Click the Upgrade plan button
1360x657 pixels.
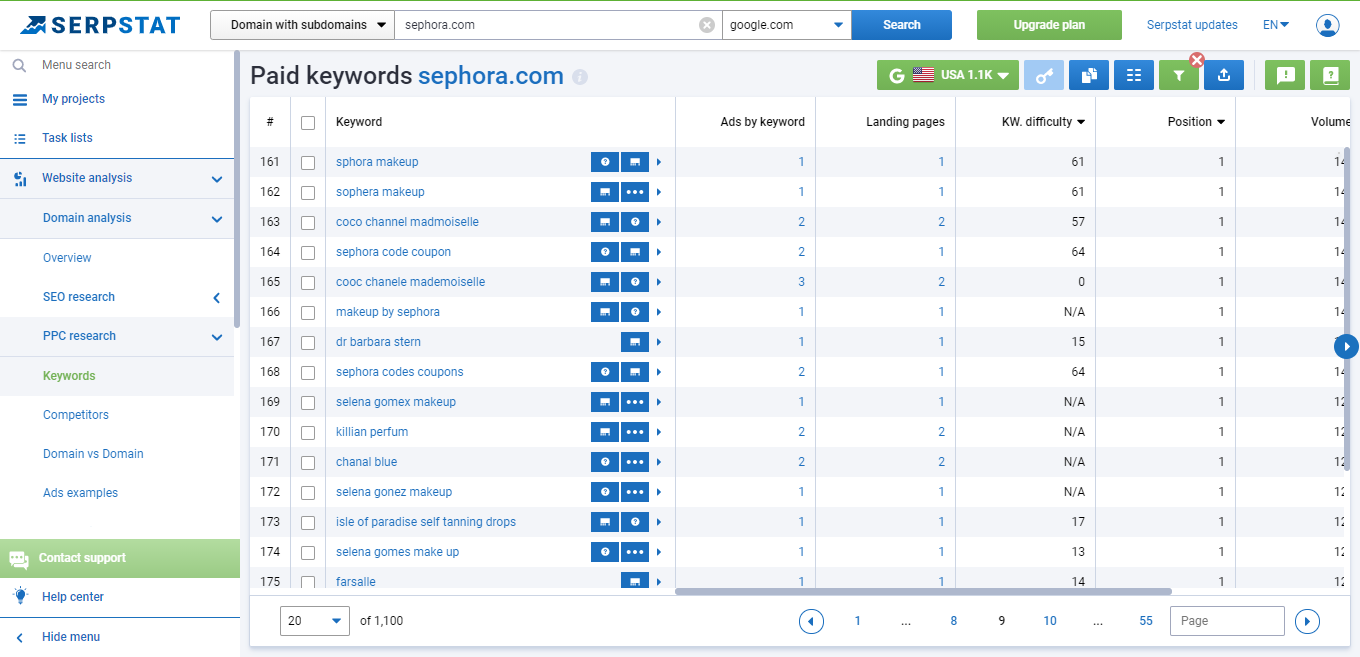tap(1049, 25)
